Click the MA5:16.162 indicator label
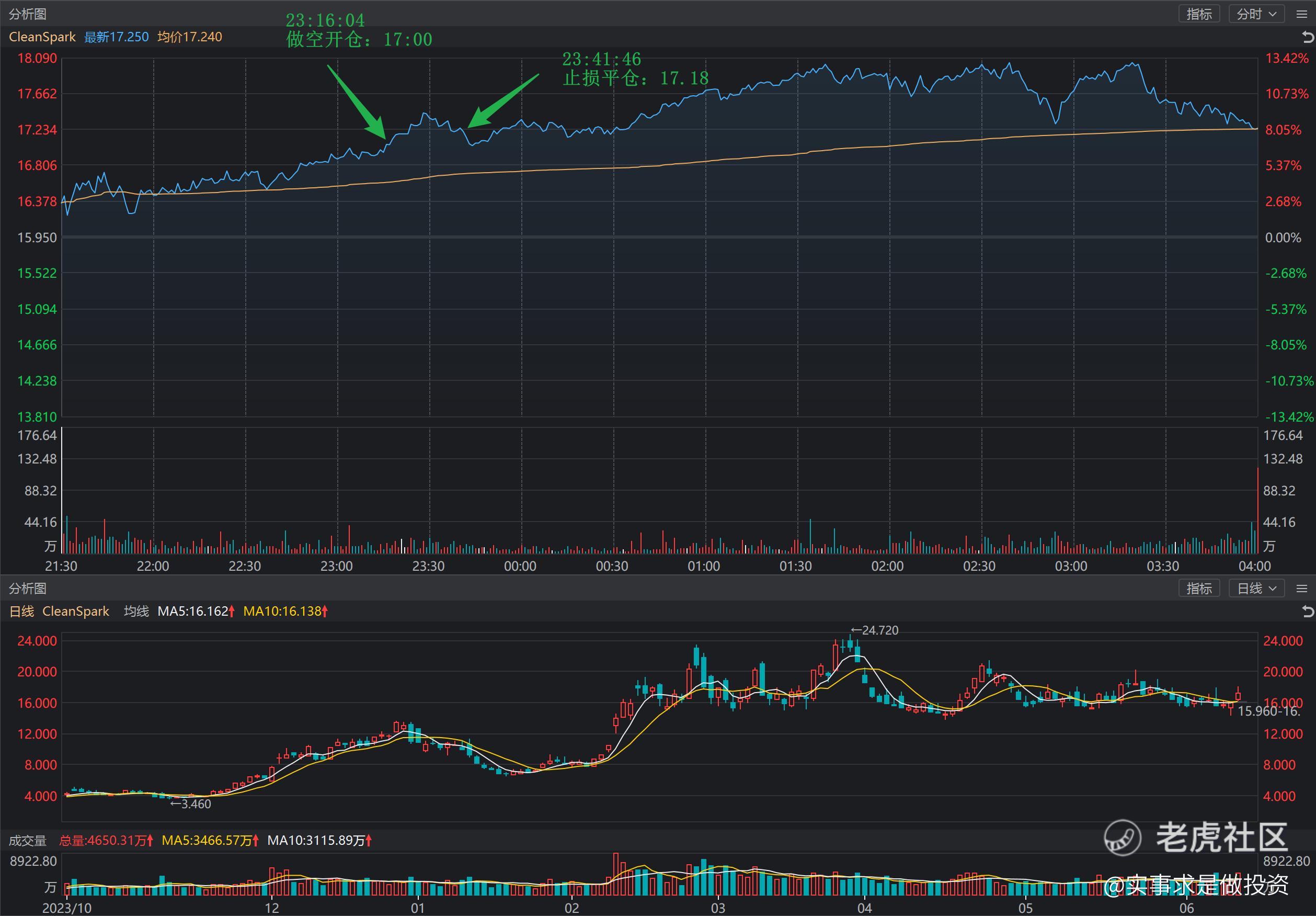 pos(196,612)
